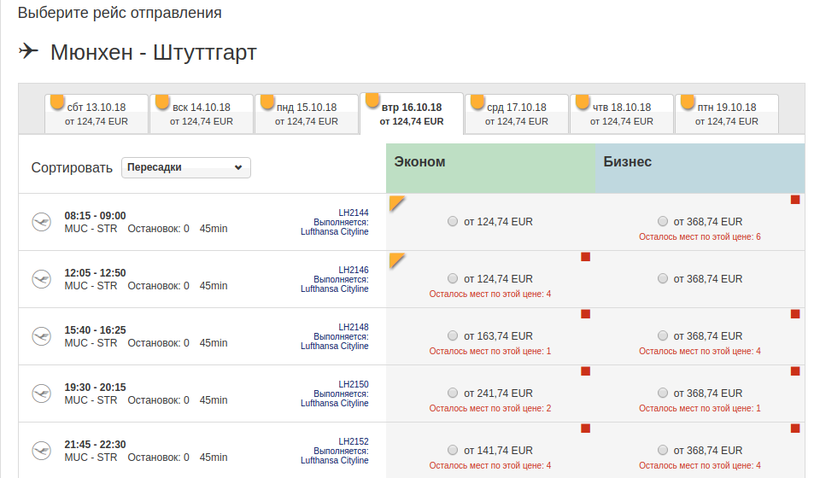This screenshot has width=820, height=478.
Task: Click the red square on 08:15 business fare
Action: point(795,200)
